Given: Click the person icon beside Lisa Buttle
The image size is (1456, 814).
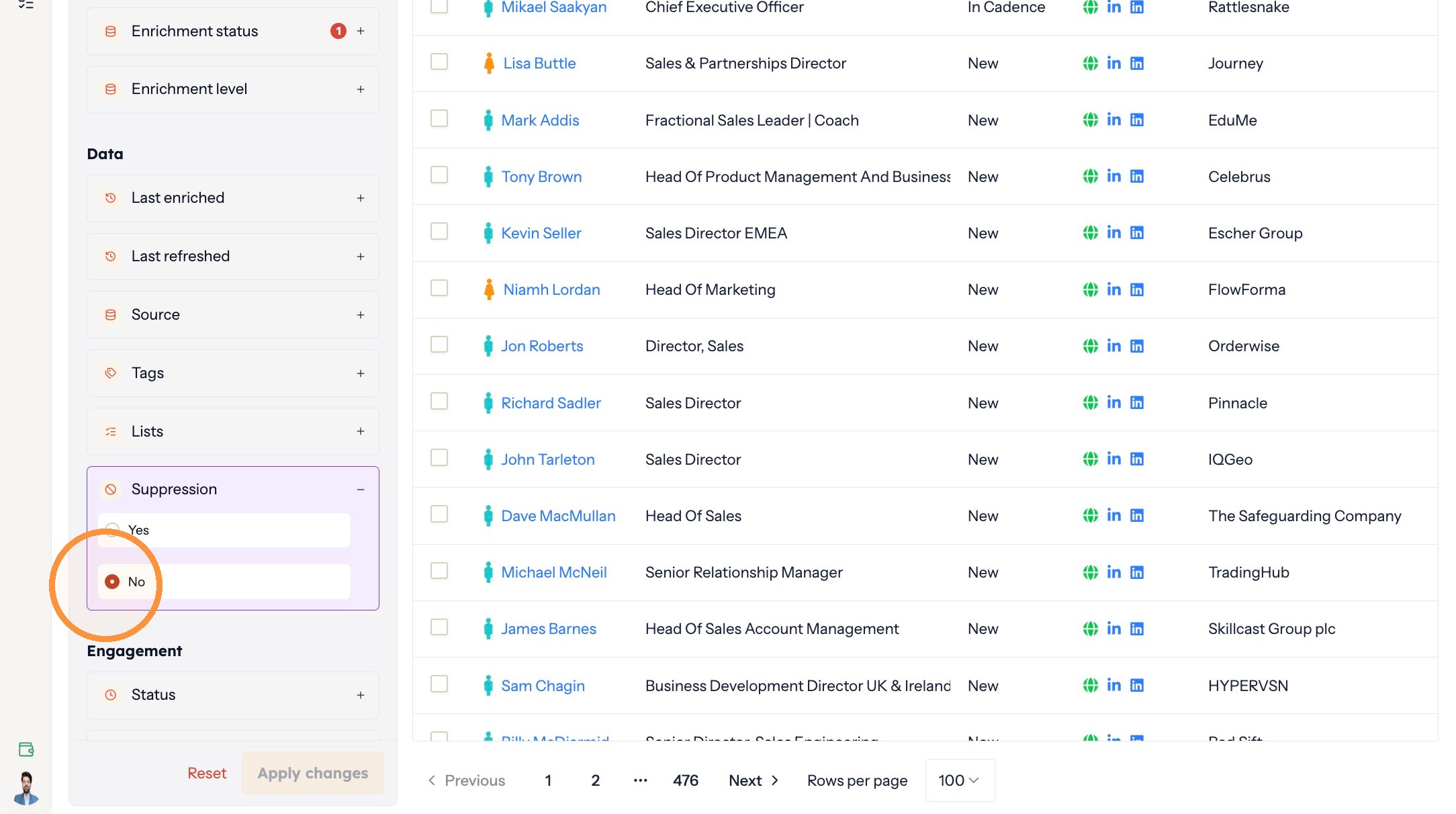Looking at the screenshot, I should click(489, 63).
